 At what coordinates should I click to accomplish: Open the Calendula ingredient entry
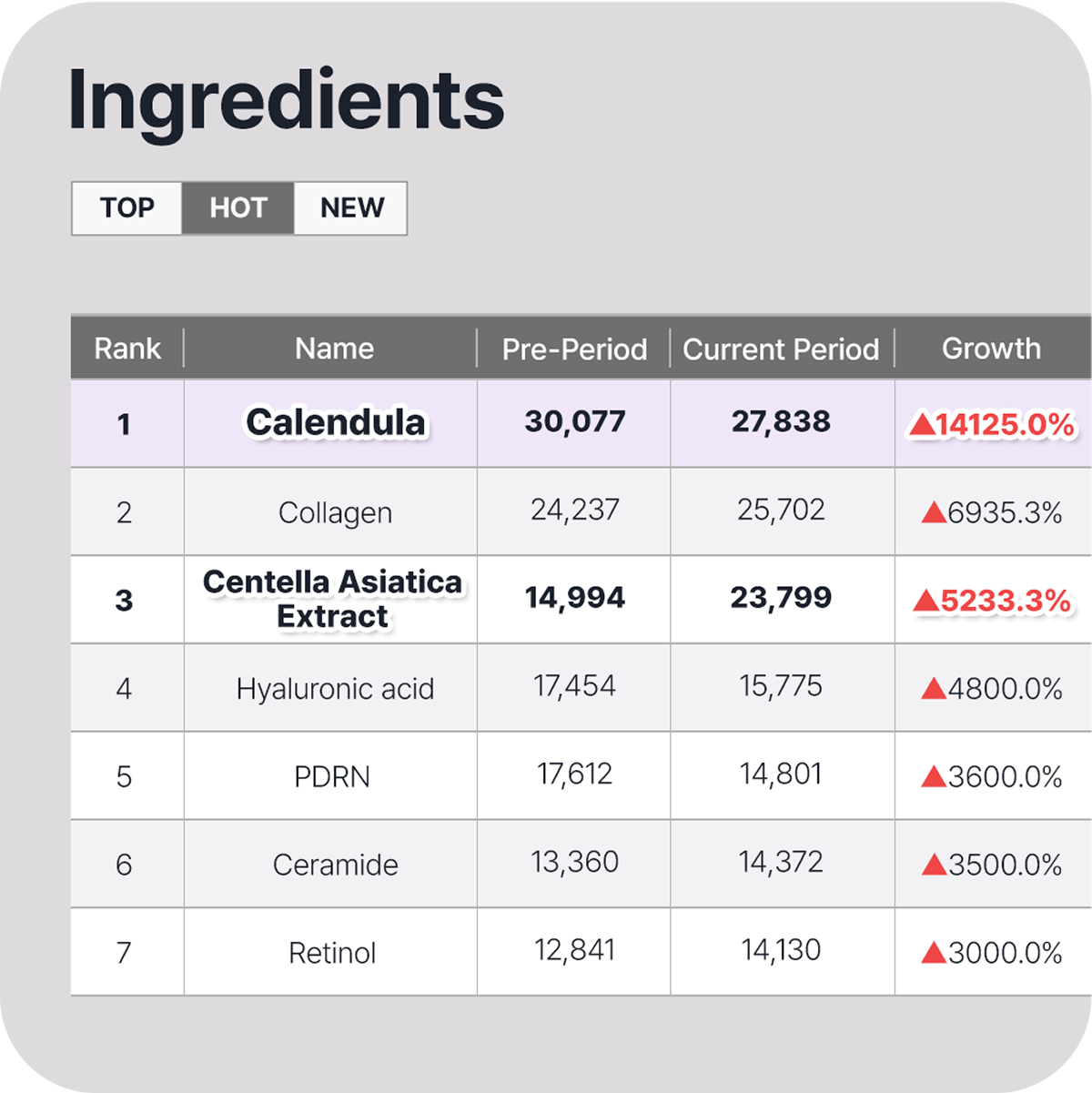335,422
